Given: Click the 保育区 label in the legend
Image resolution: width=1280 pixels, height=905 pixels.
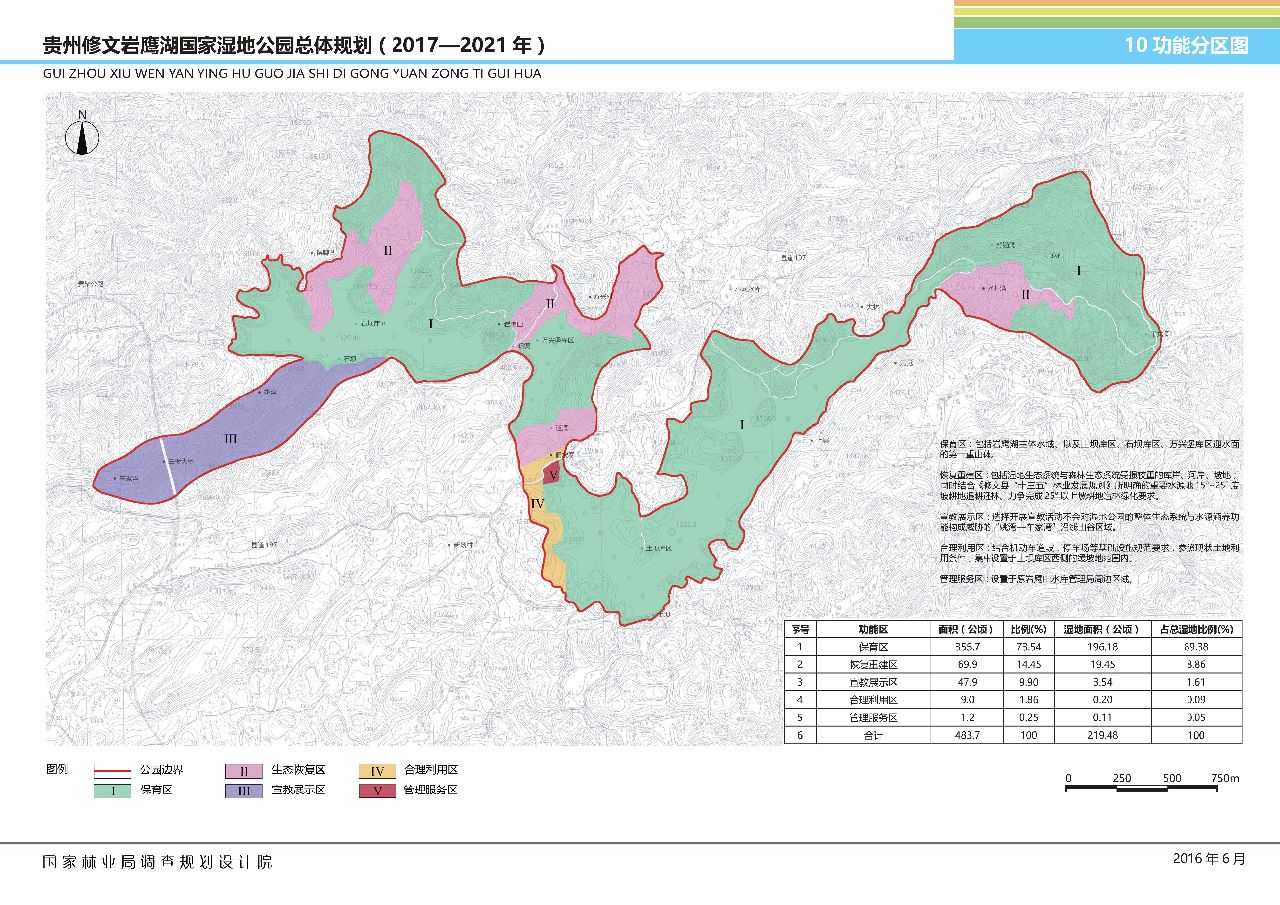Looking at the screenshot, I should point(157,790).
